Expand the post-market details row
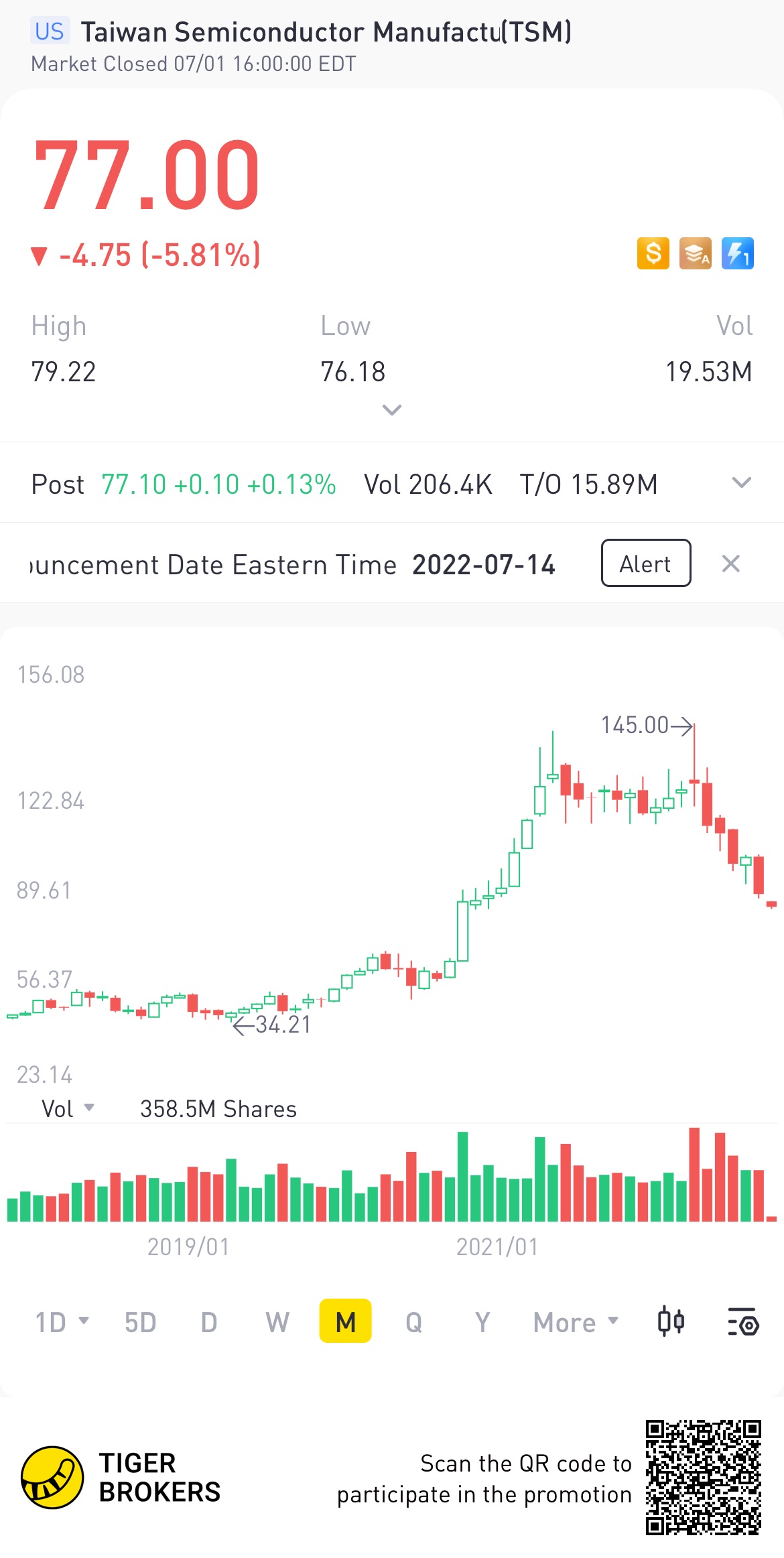 click(x=741, y=483)
